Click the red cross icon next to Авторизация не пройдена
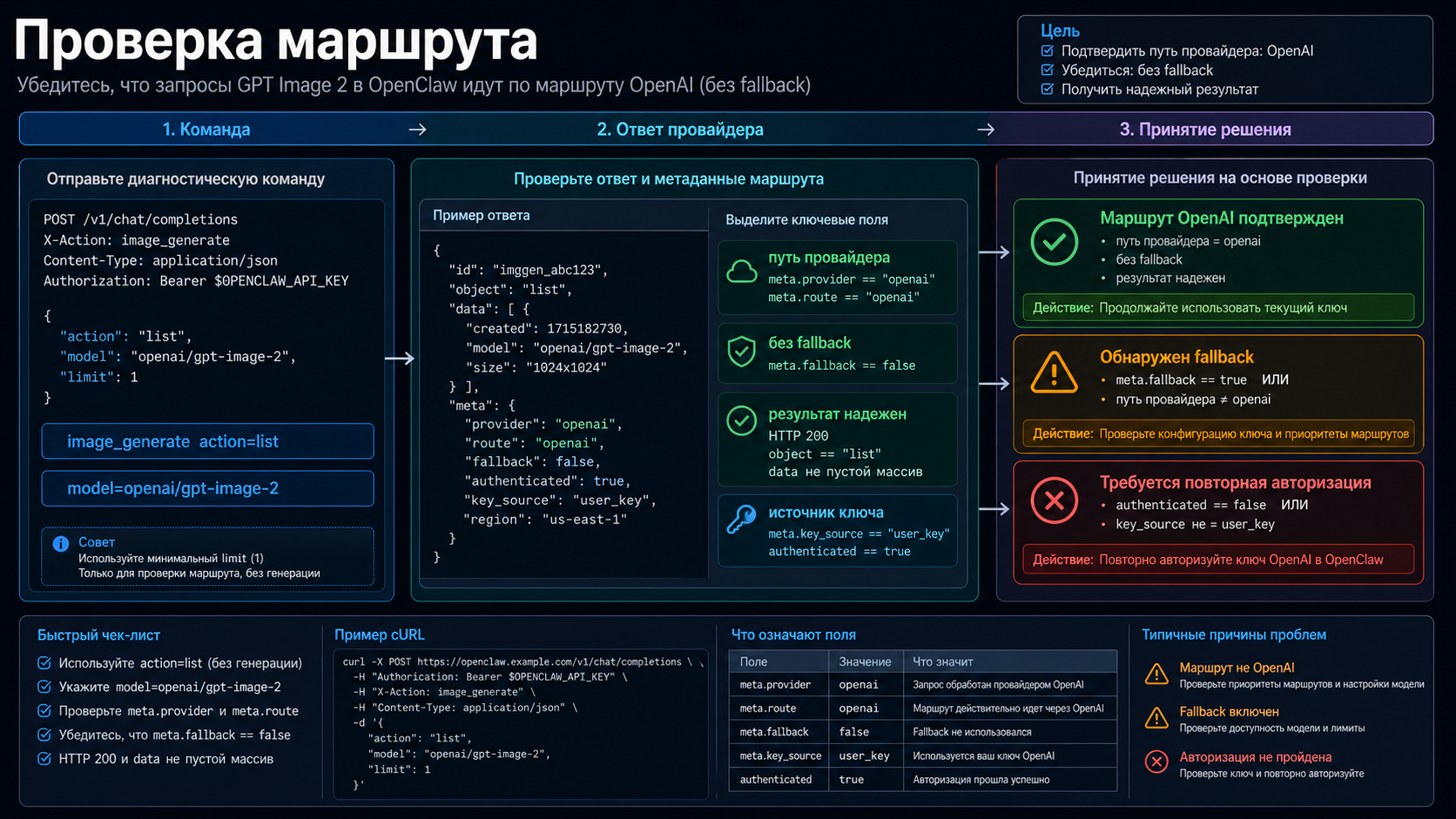The image size is (1456, 819). tap(1156, 762)
